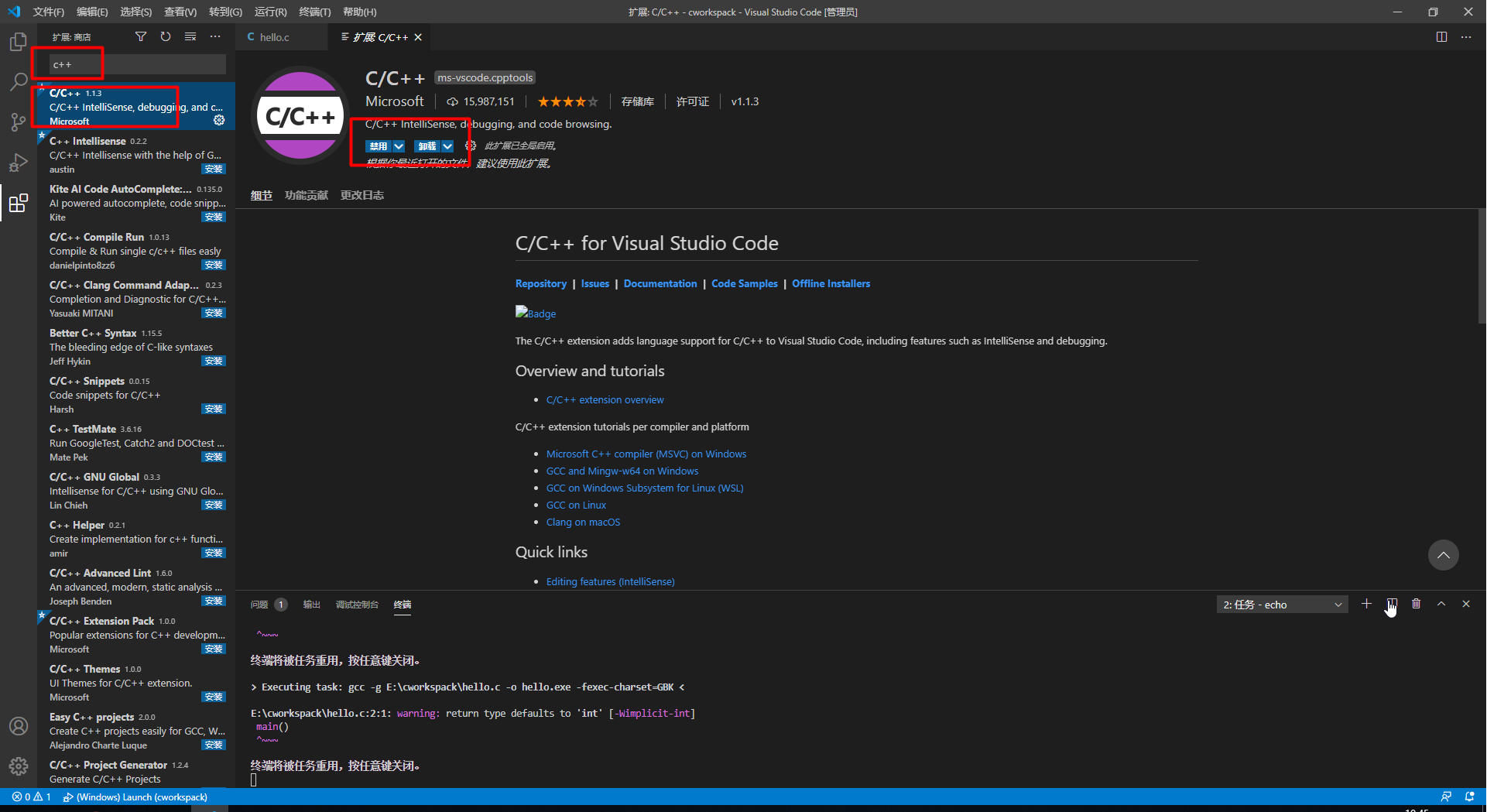The height and width of the screenshot is (812, 1487).
Task: Open the Code Samples link
Action: click(x=745, y=283)
